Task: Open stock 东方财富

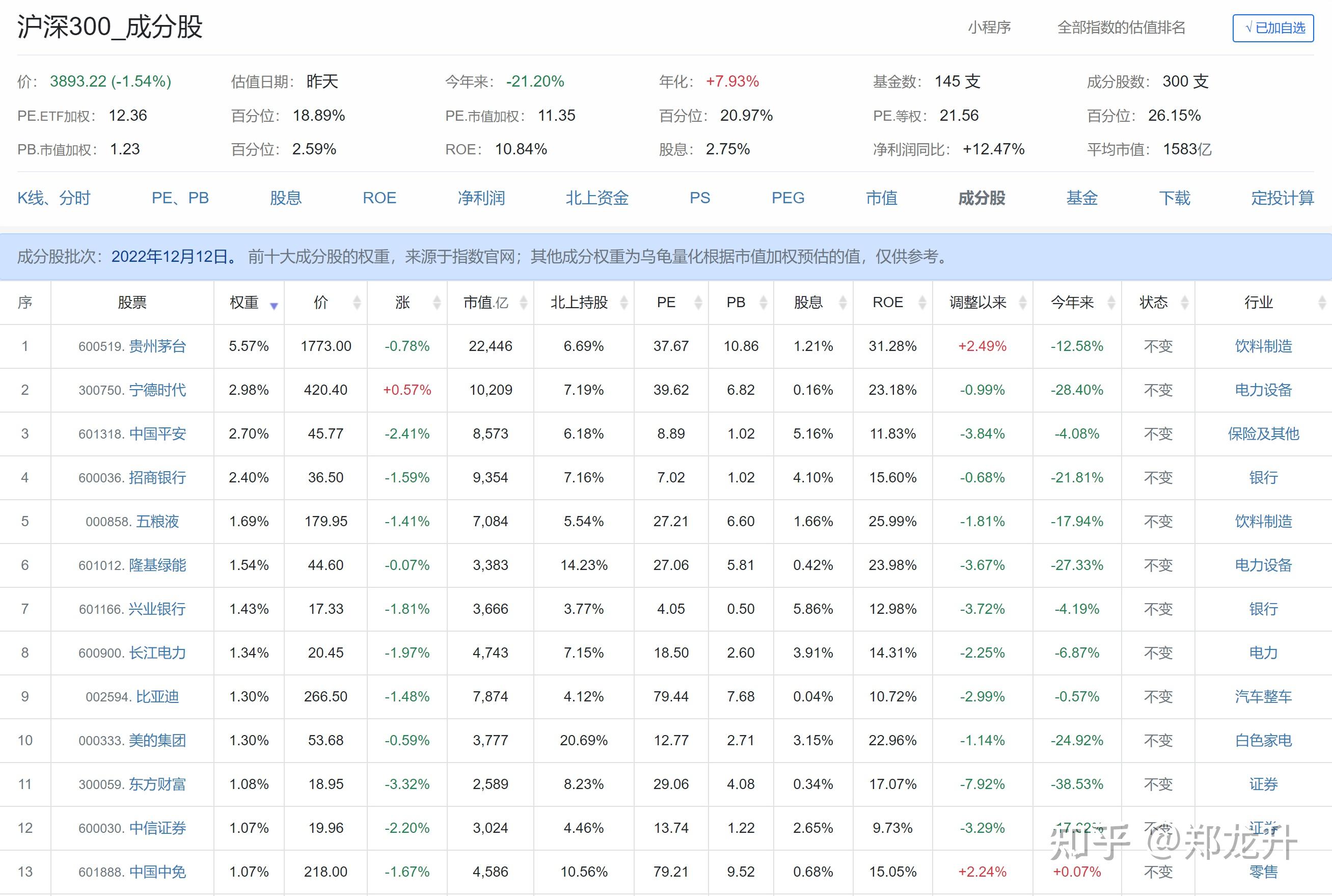Action: 157,784
